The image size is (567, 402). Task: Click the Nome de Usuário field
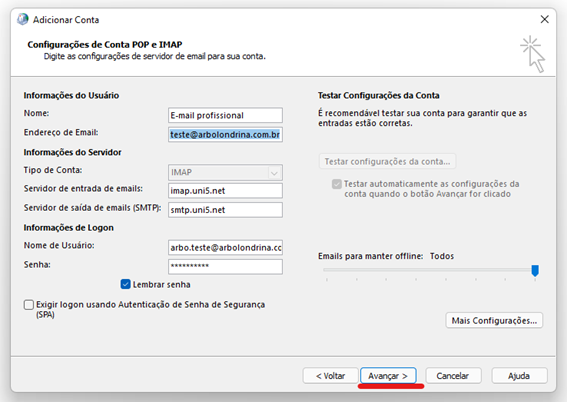tap(225, 248)
